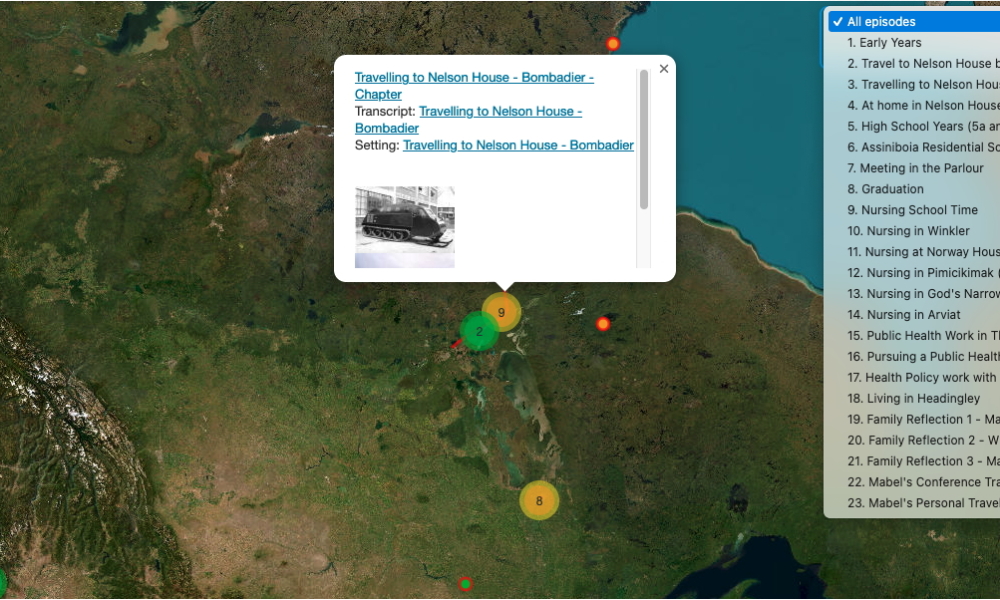Viewport: 1000px width, 600px height.
Task: Click the yellow cluster marker labeled 9
Action: [x=502, y=312]
